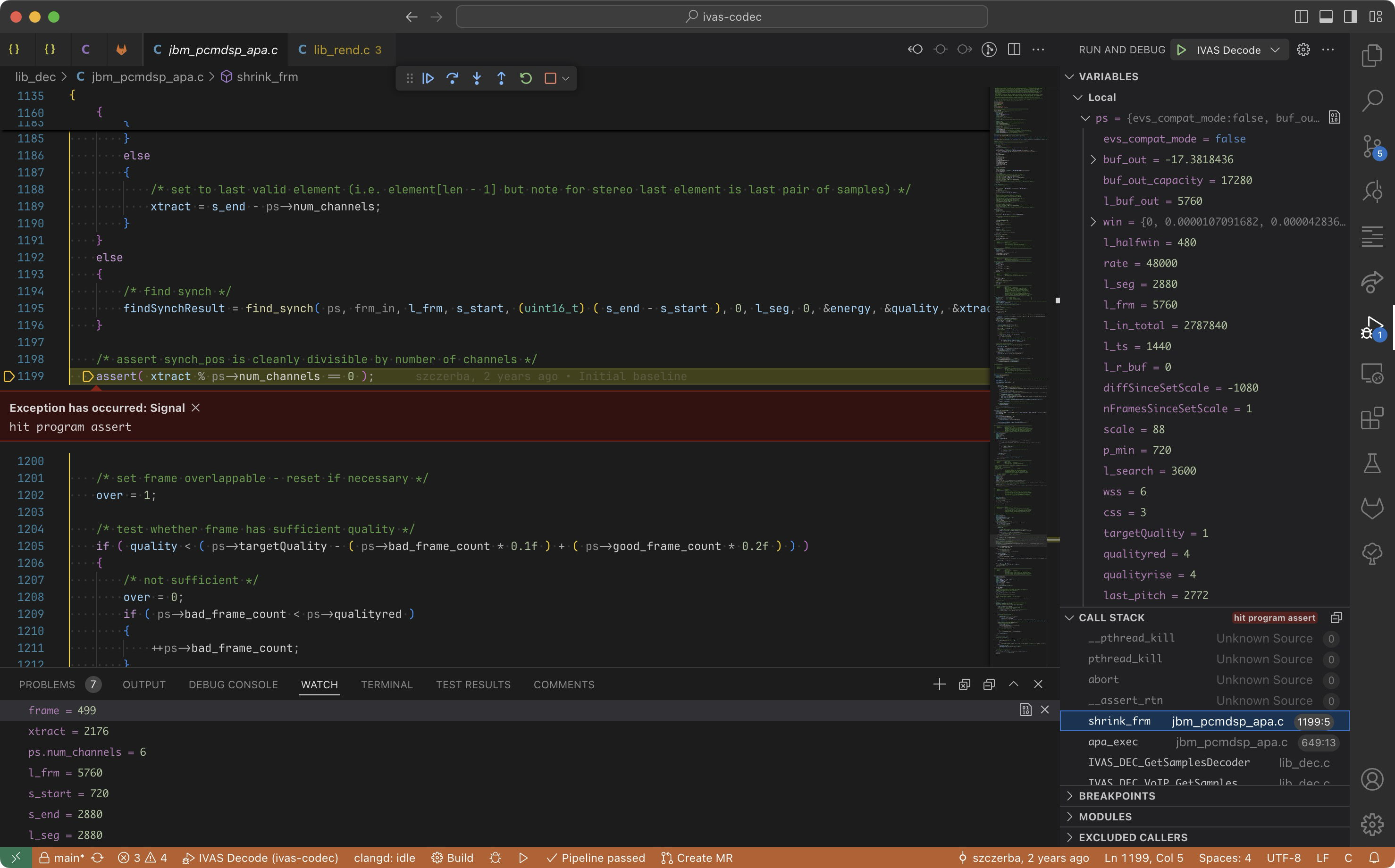Open launch.json via debug gear icon
1395x868 pixels.
tap(1303, 50)
